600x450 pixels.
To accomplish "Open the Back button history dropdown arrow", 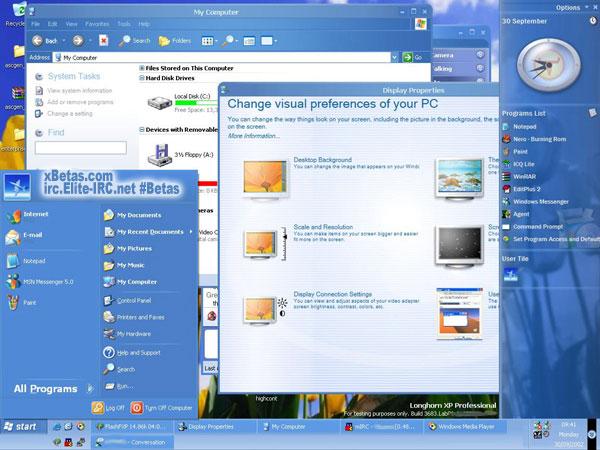I will tap(64, 41).
